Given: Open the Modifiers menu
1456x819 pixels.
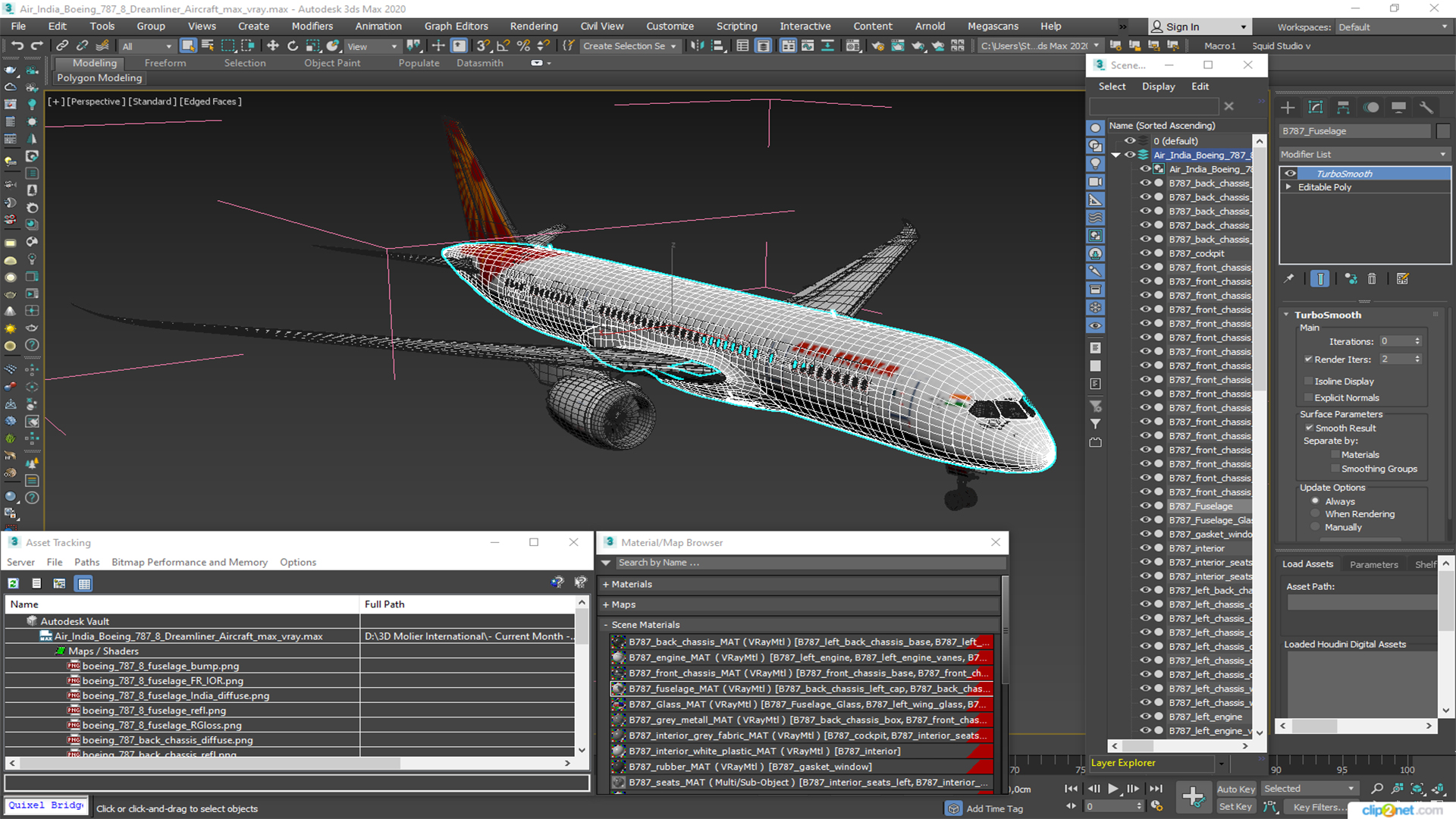Looking at the screenshot, I should [312, 26].
